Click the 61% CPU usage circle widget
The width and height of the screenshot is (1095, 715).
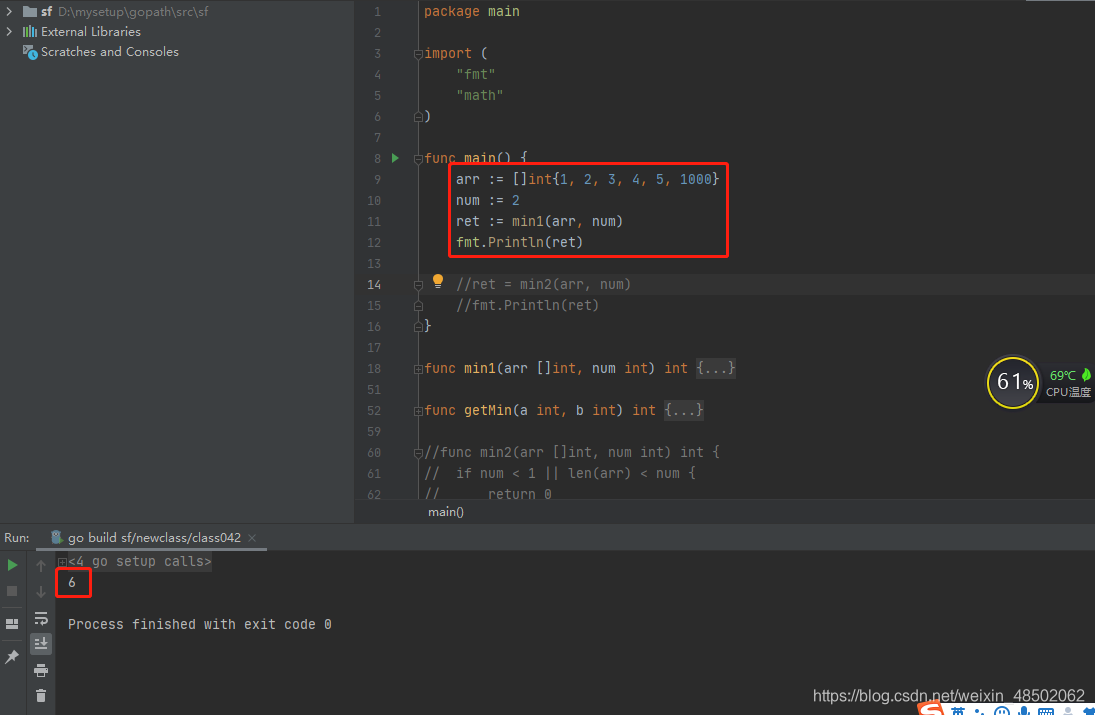click(1013, 382)
